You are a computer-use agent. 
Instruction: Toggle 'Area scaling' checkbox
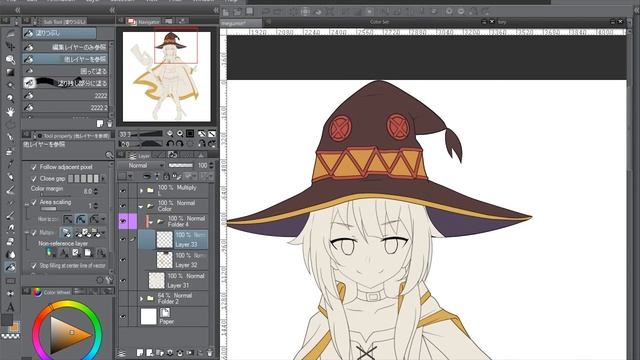[x=34, y=202]
